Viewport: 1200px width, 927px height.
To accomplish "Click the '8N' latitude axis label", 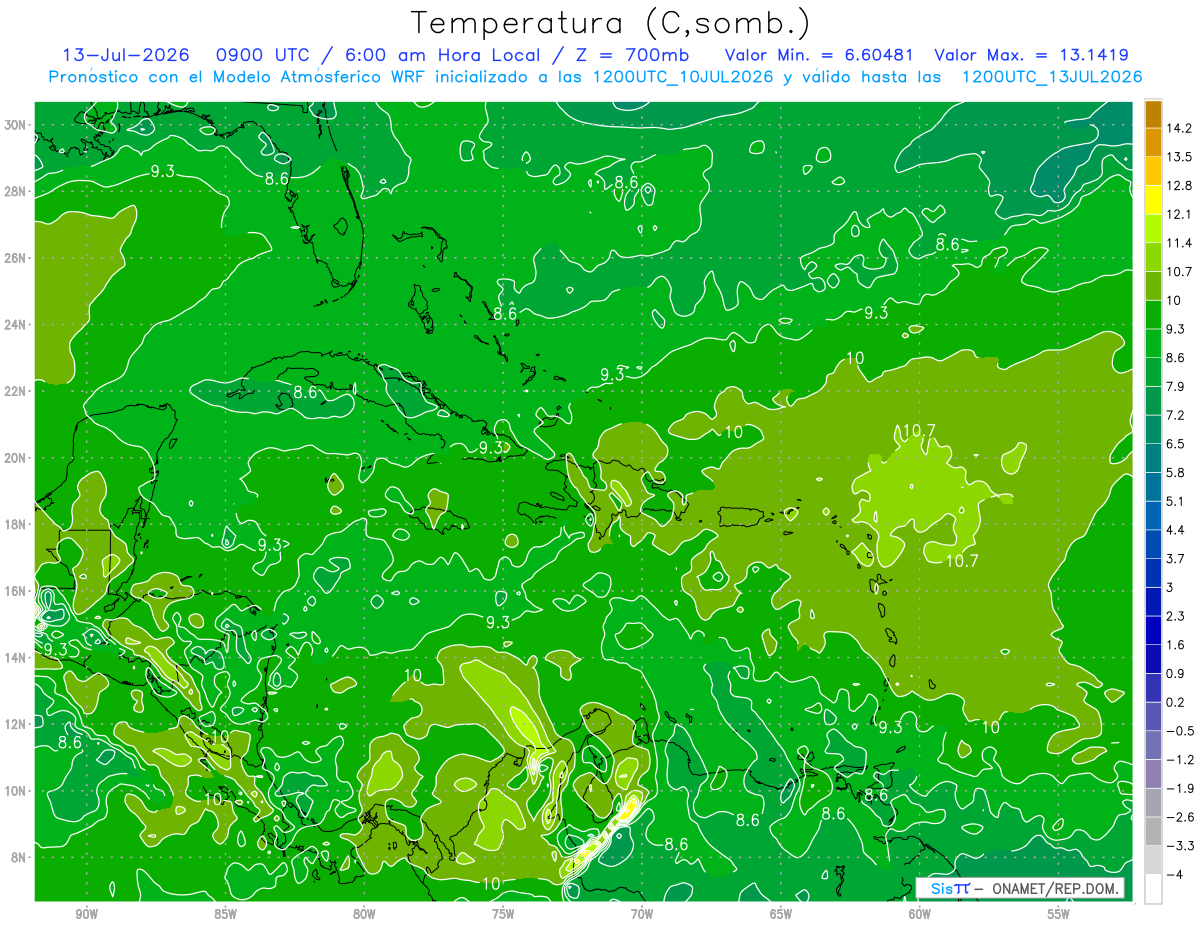I will [x=19, y=858].
